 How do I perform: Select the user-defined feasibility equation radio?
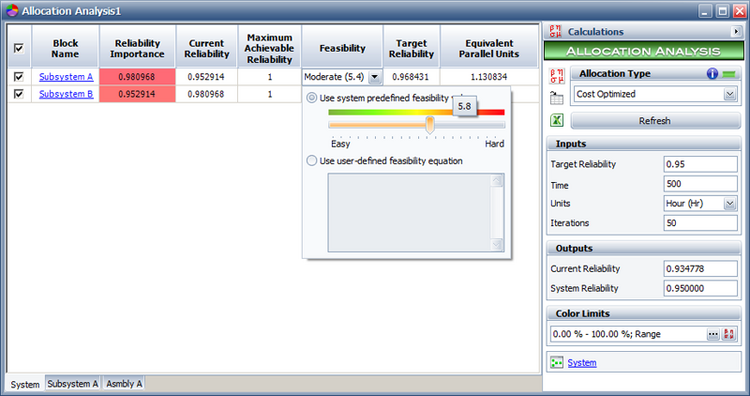point(311,161)
